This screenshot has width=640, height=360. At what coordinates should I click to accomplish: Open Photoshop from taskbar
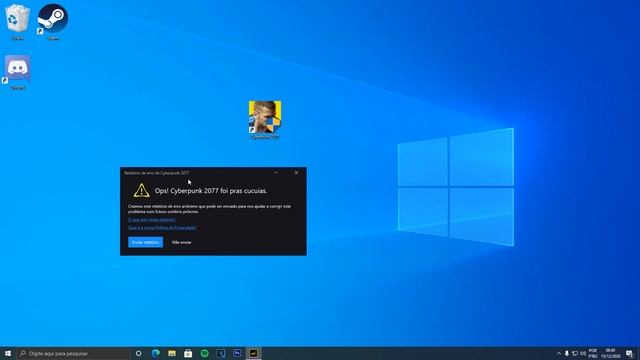[237, 353]
